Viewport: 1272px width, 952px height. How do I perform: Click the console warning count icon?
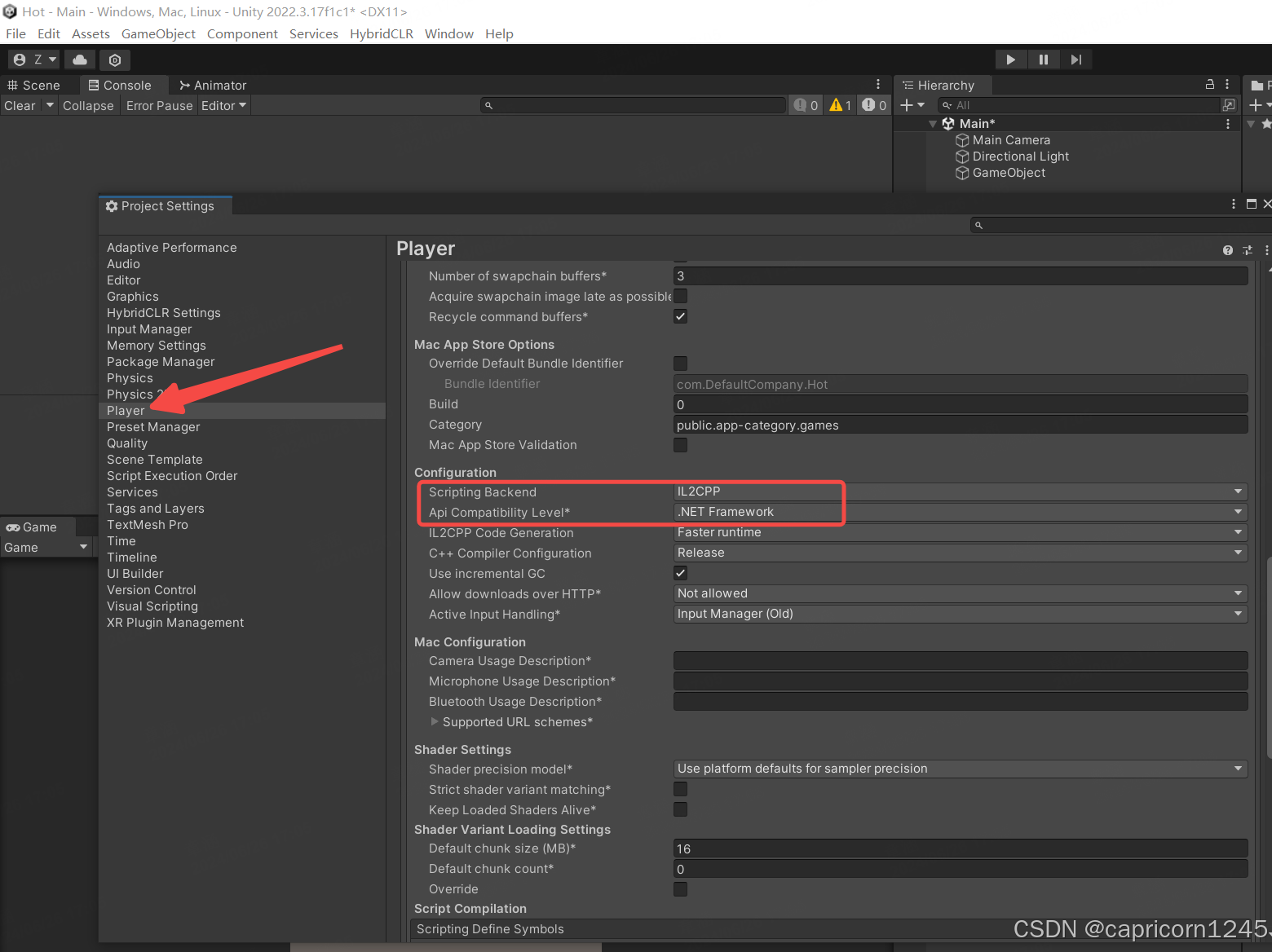[x=840, y=105]
